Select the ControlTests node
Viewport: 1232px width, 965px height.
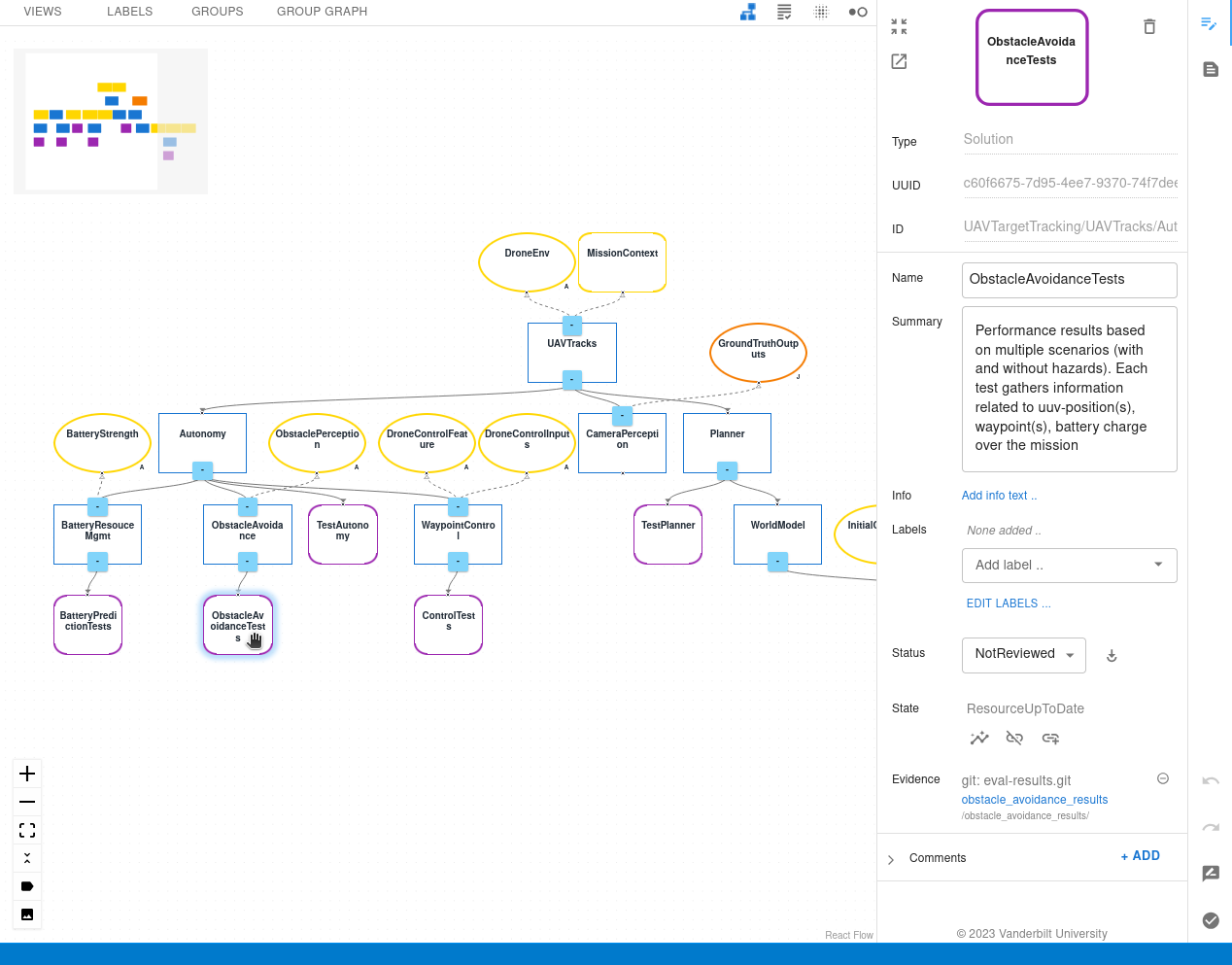[x=449, y=625]
